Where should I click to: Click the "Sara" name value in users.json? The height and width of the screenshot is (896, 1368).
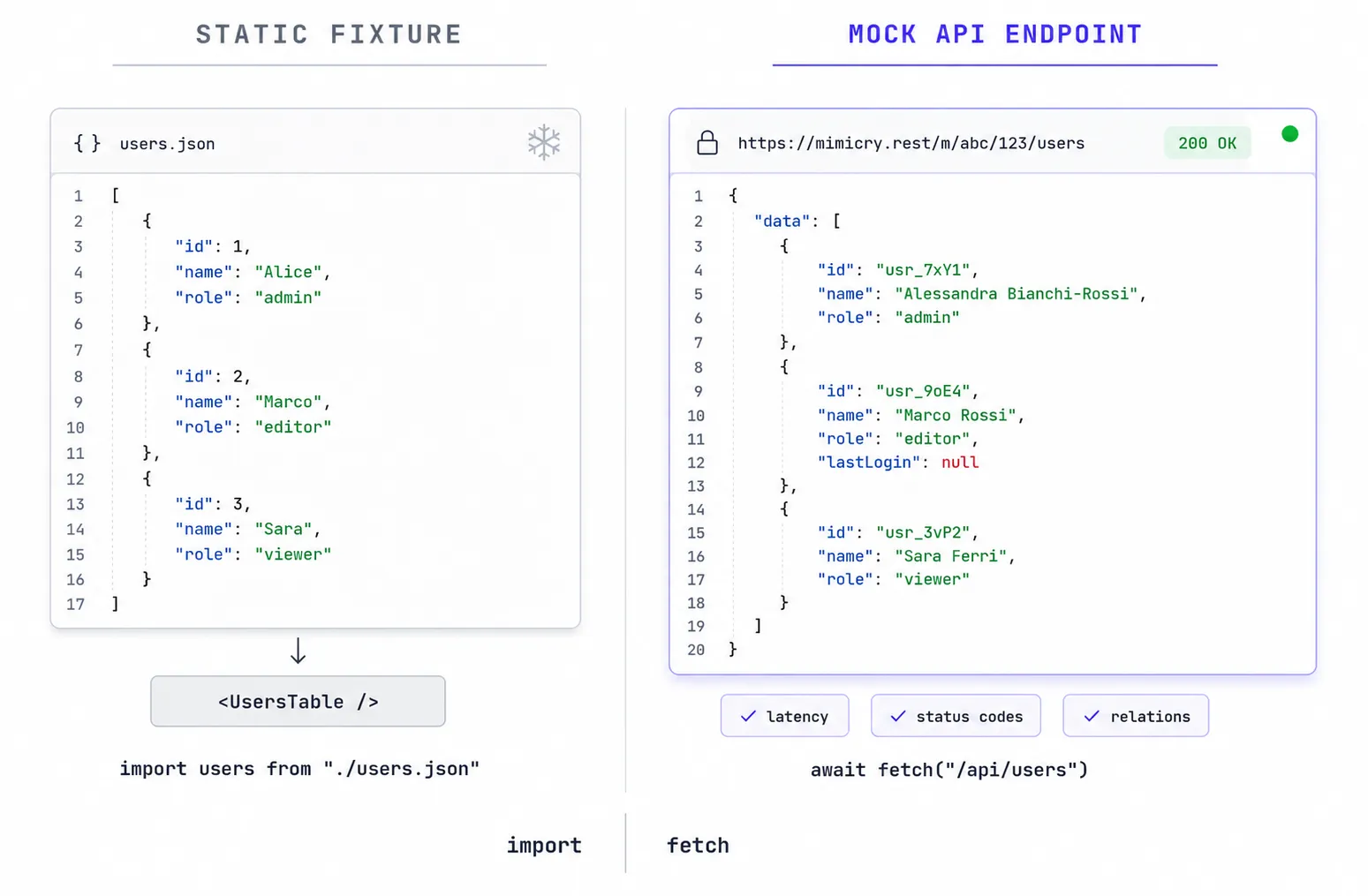(x=283, y=529)
